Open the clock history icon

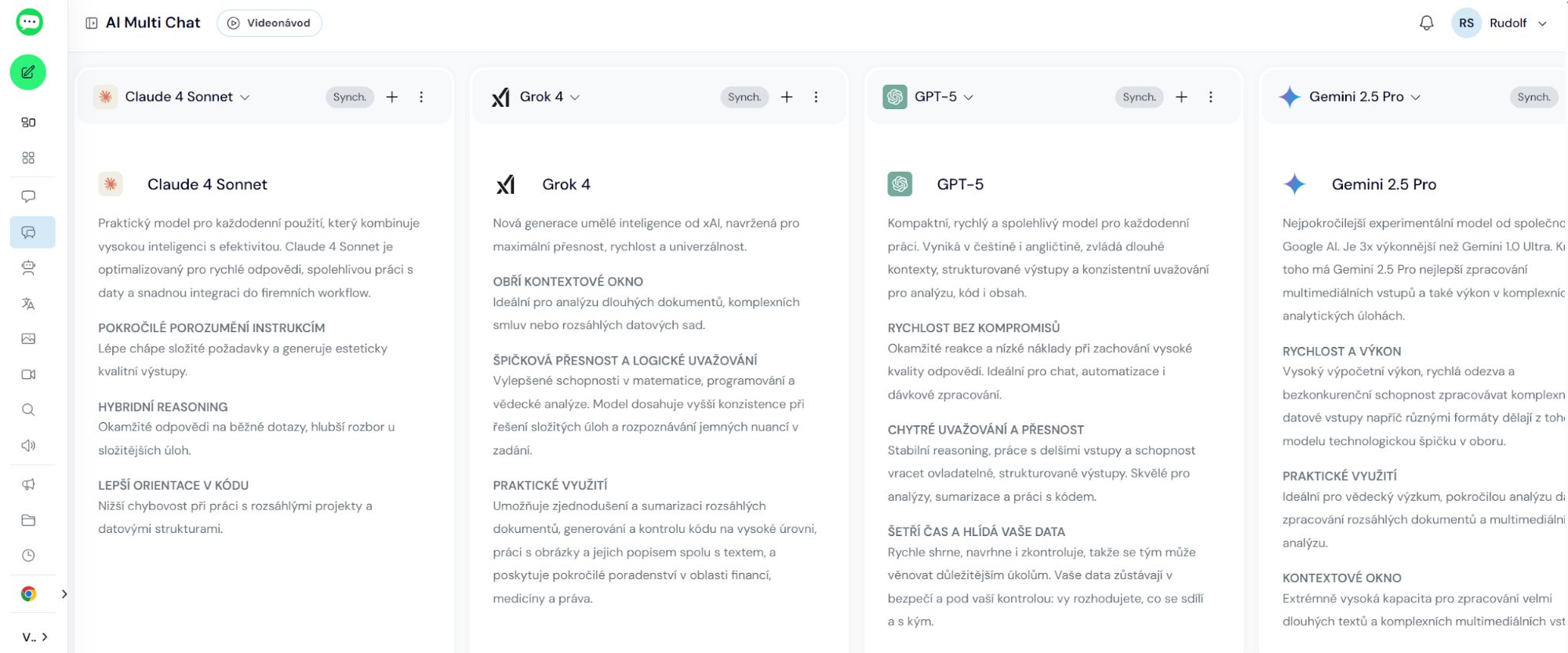click(28, 556)
